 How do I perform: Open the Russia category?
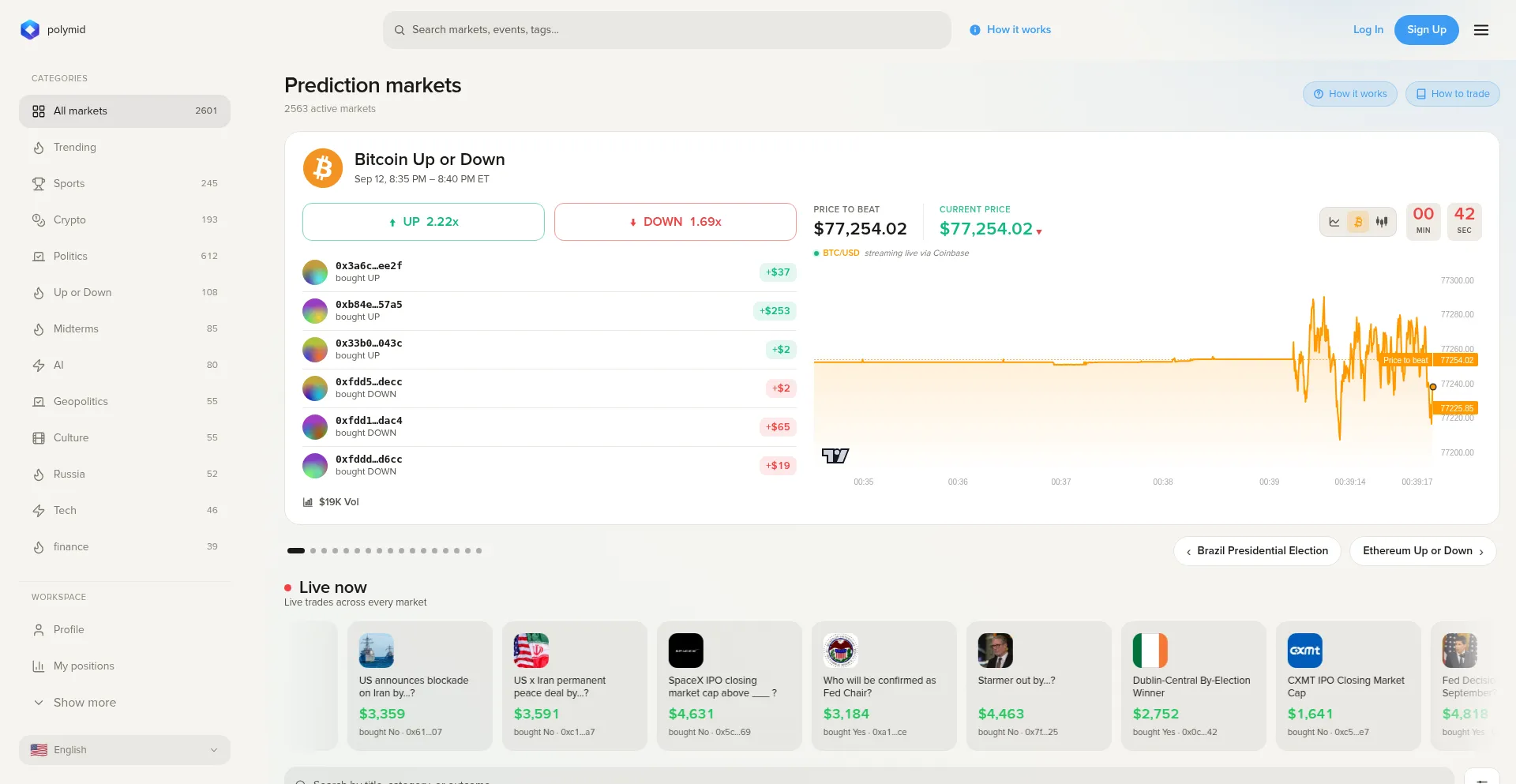click(125, 475)
